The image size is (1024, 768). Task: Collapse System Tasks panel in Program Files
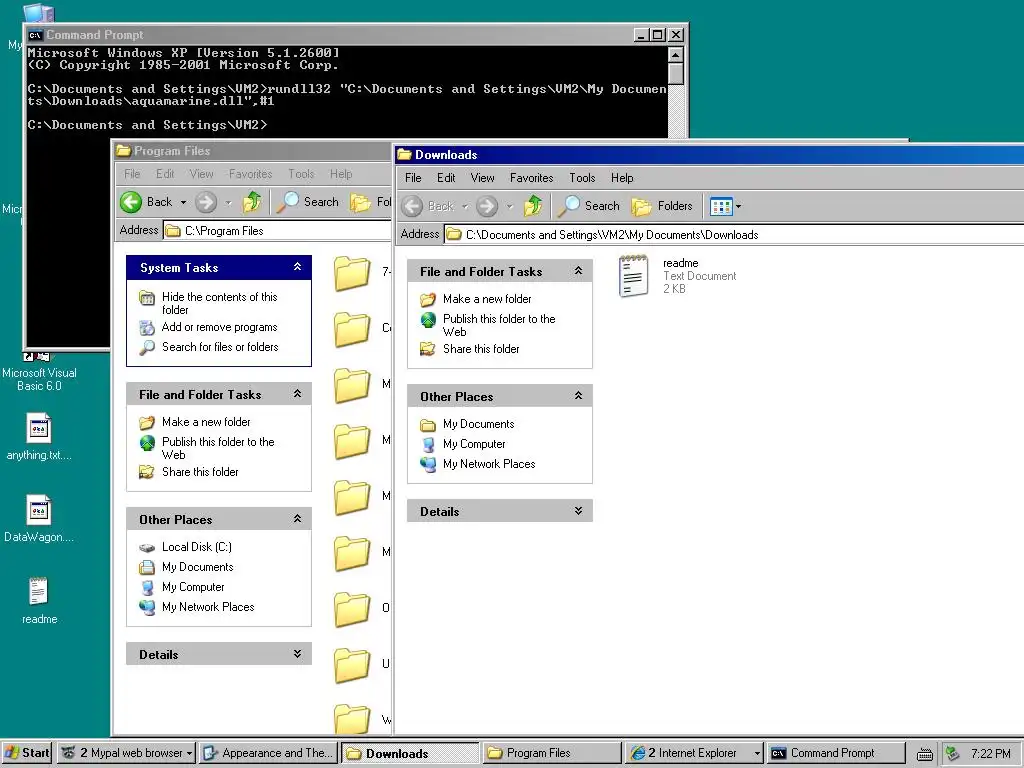(297, 267)
